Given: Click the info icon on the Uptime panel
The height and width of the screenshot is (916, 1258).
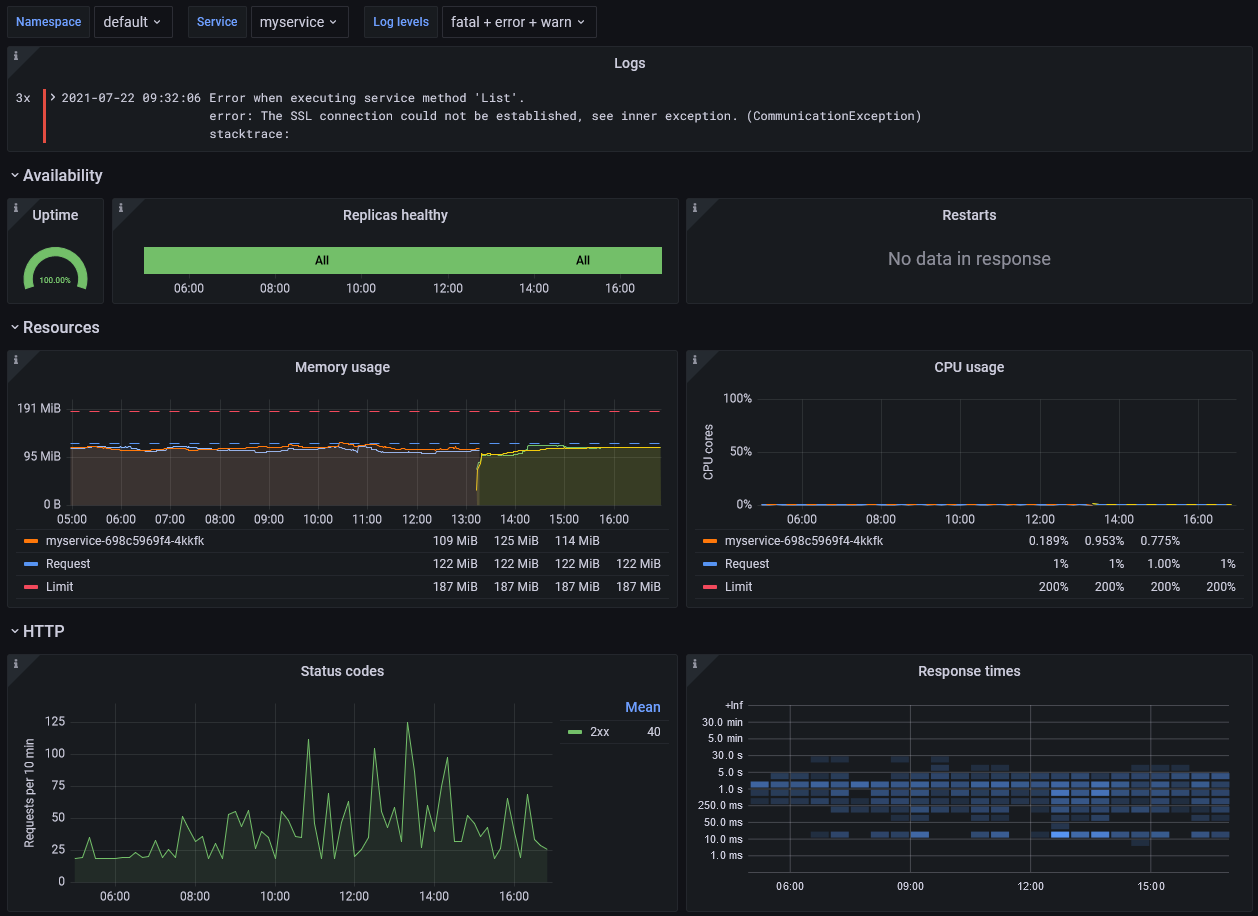Looking at the screenshot, I should [16, 208].
